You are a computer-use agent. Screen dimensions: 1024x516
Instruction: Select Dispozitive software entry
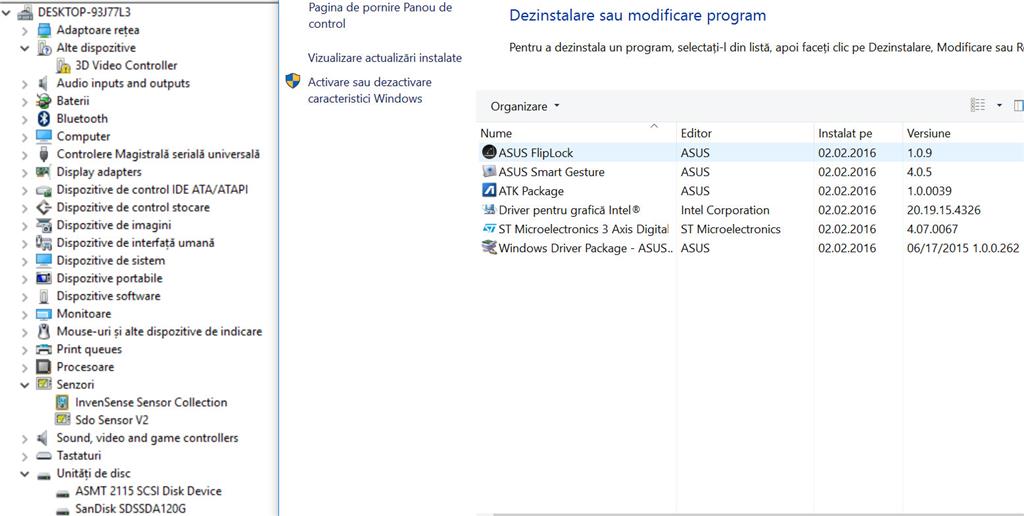[108, 296]
